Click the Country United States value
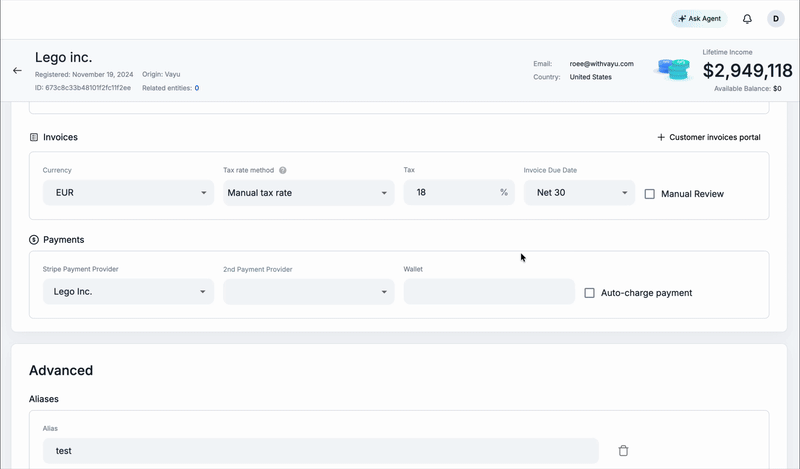800x469 pixels. (590, 77)
